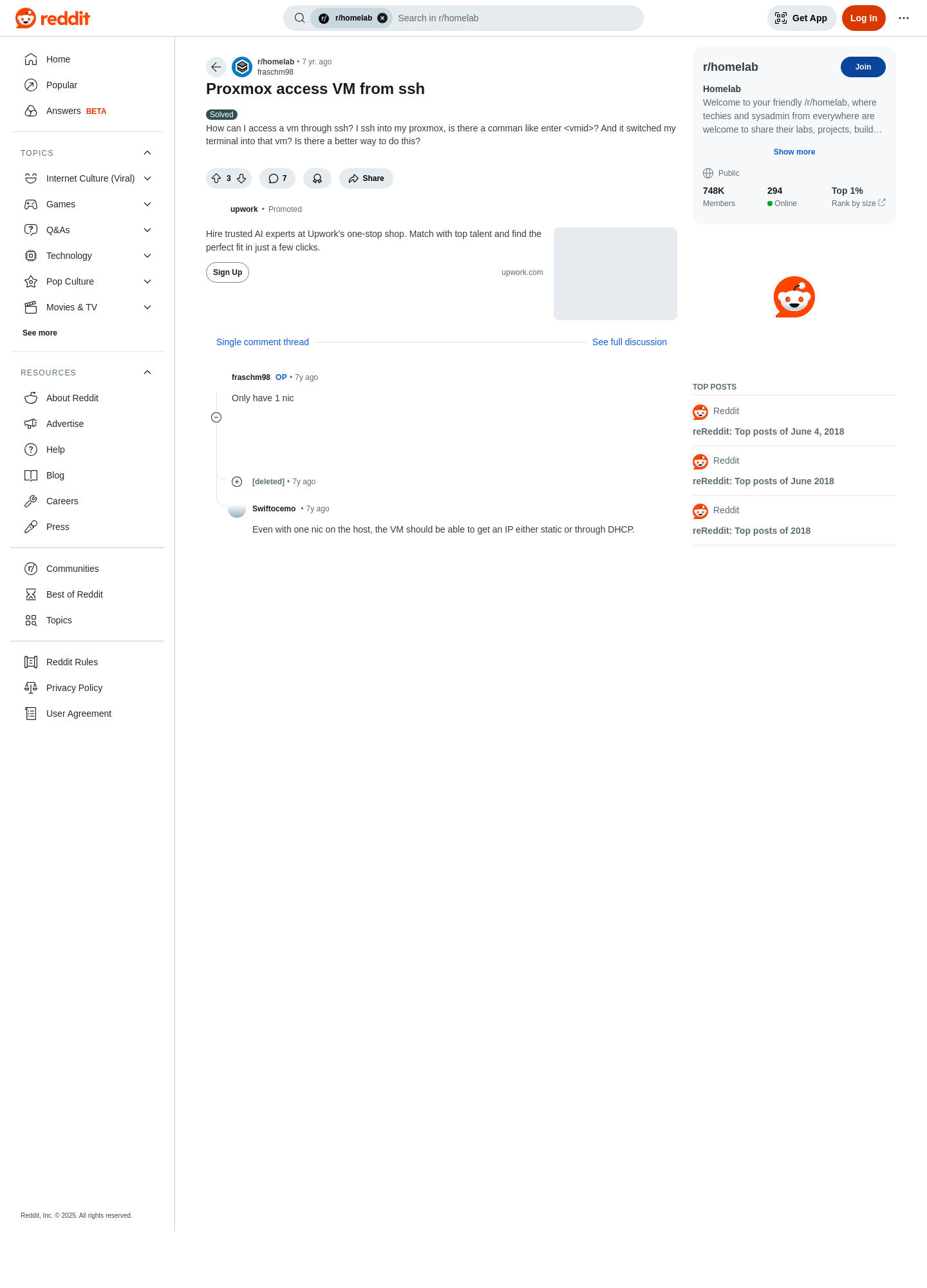Focus the Search in r/homelab field

pos(515,18)
